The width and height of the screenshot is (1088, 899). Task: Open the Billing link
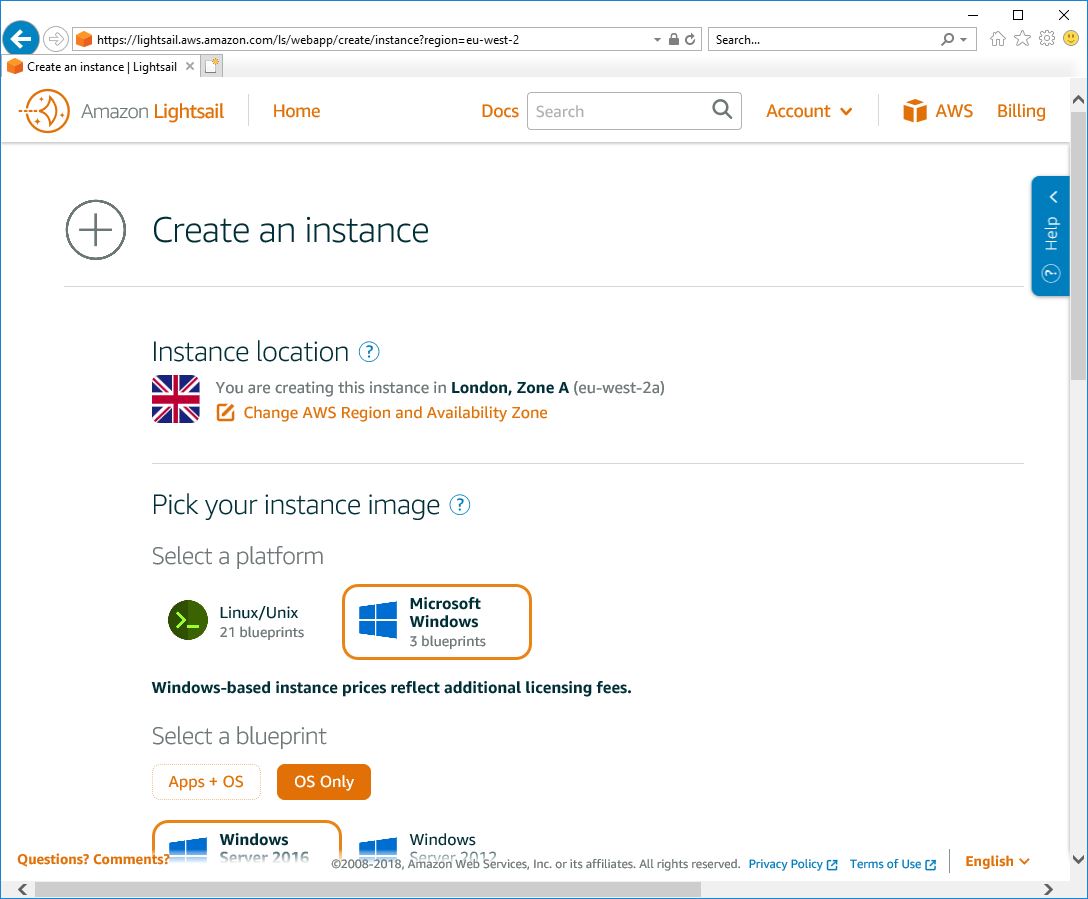1021,111
